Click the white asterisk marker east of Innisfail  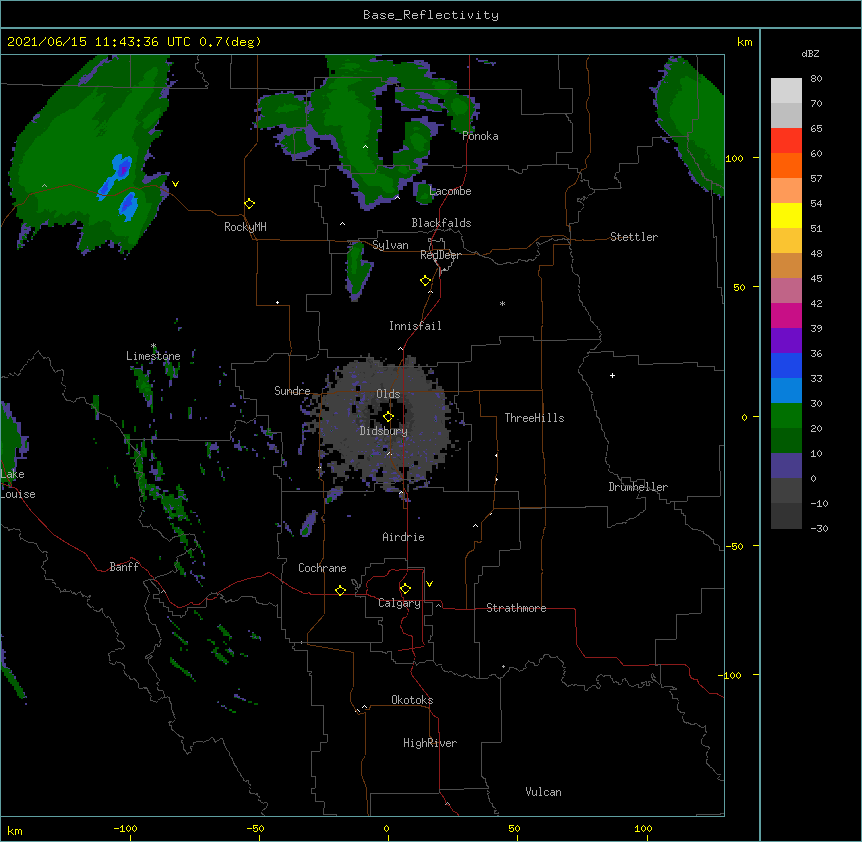502,303
